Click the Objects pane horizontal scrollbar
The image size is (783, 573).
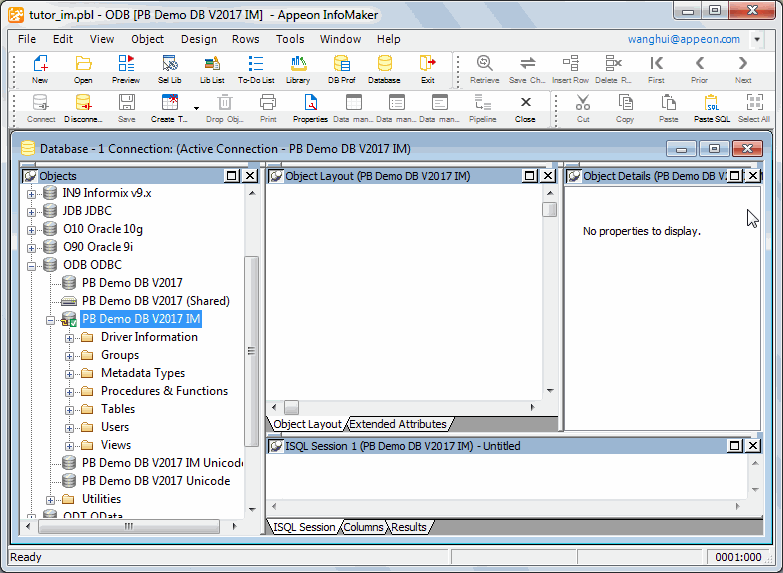point(128,526)
